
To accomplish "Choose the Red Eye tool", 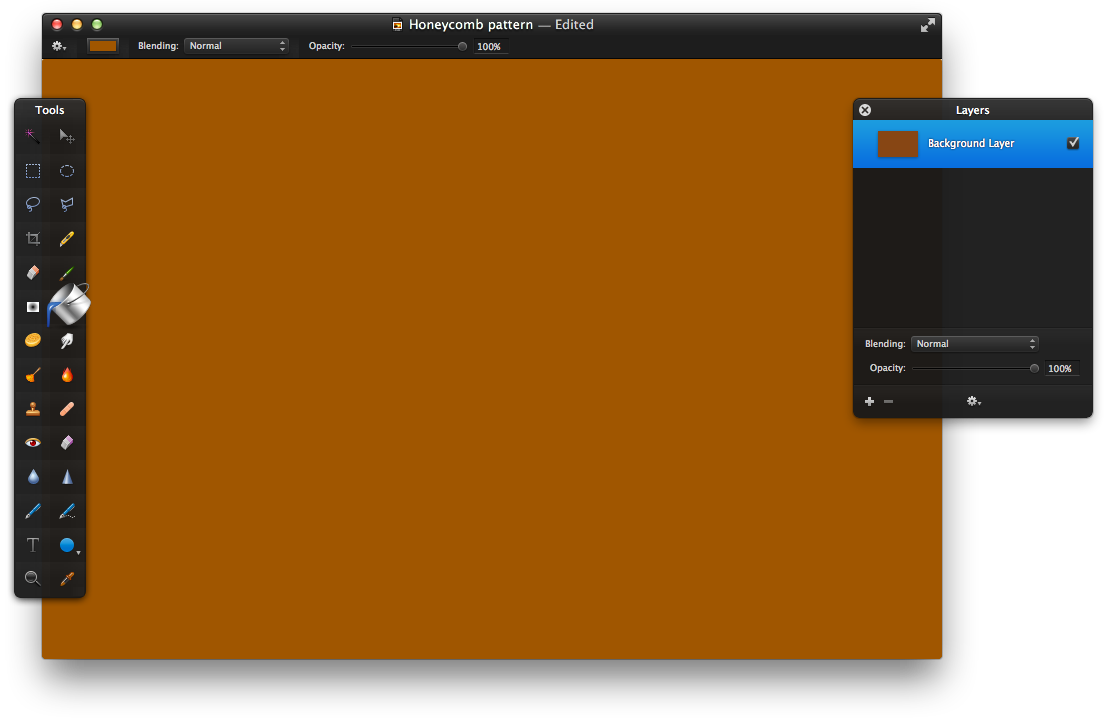I will click(x=33, y=442).
